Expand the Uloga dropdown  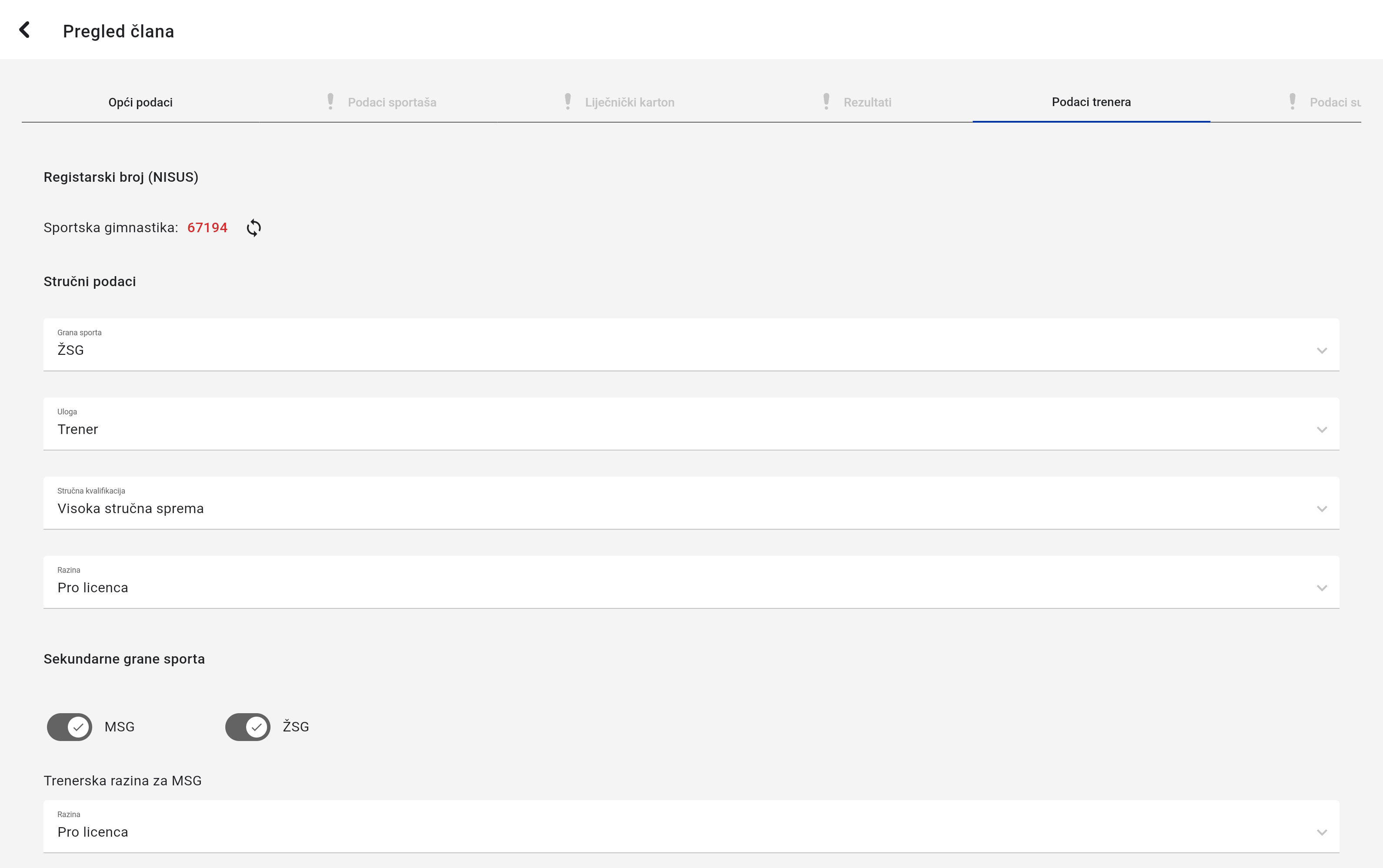[x=691, y=424]
